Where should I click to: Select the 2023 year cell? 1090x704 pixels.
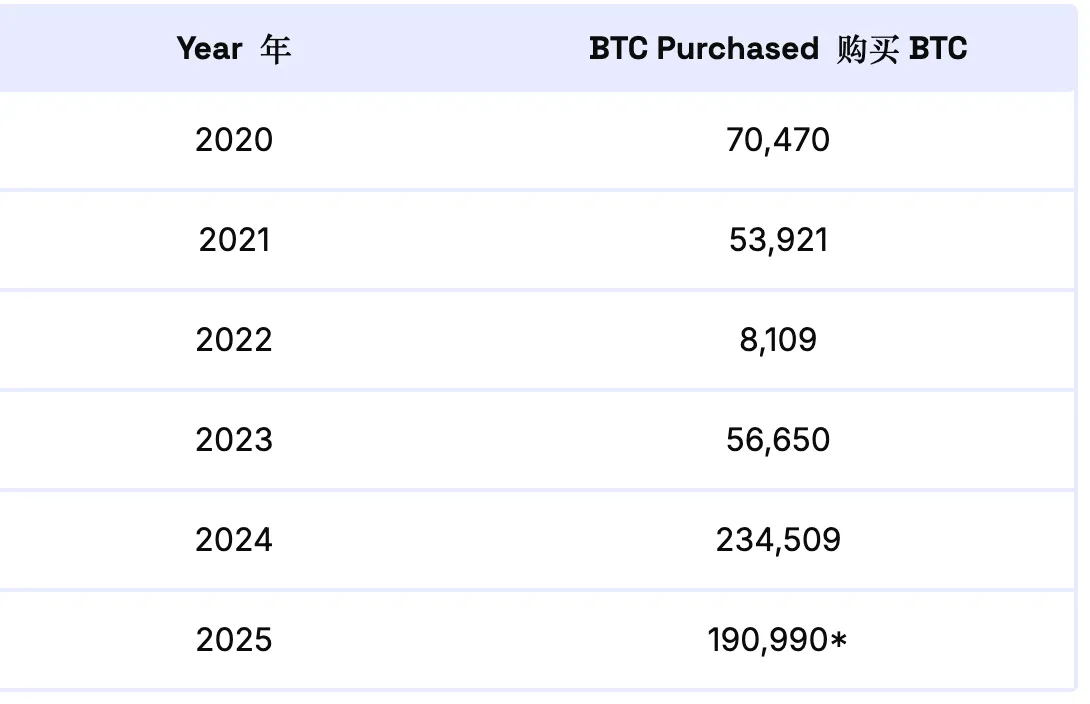tap(234, 440)
